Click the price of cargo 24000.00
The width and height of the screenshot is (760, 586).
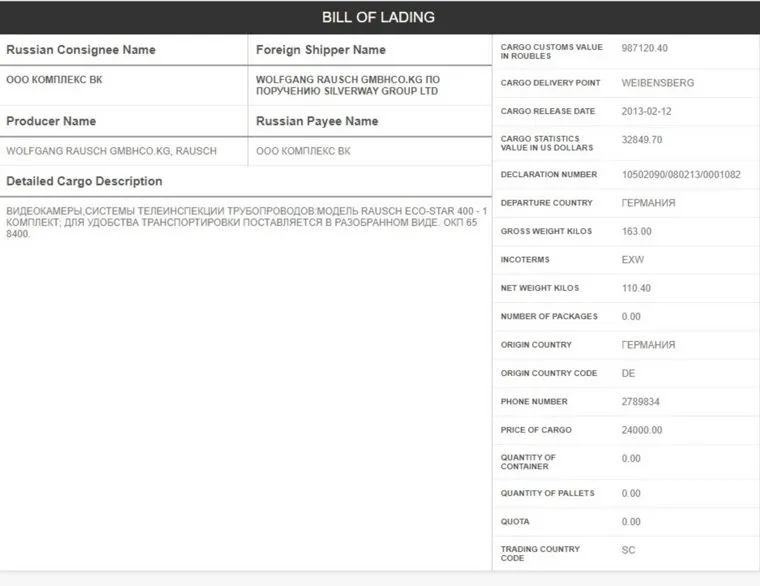point(641,430)
